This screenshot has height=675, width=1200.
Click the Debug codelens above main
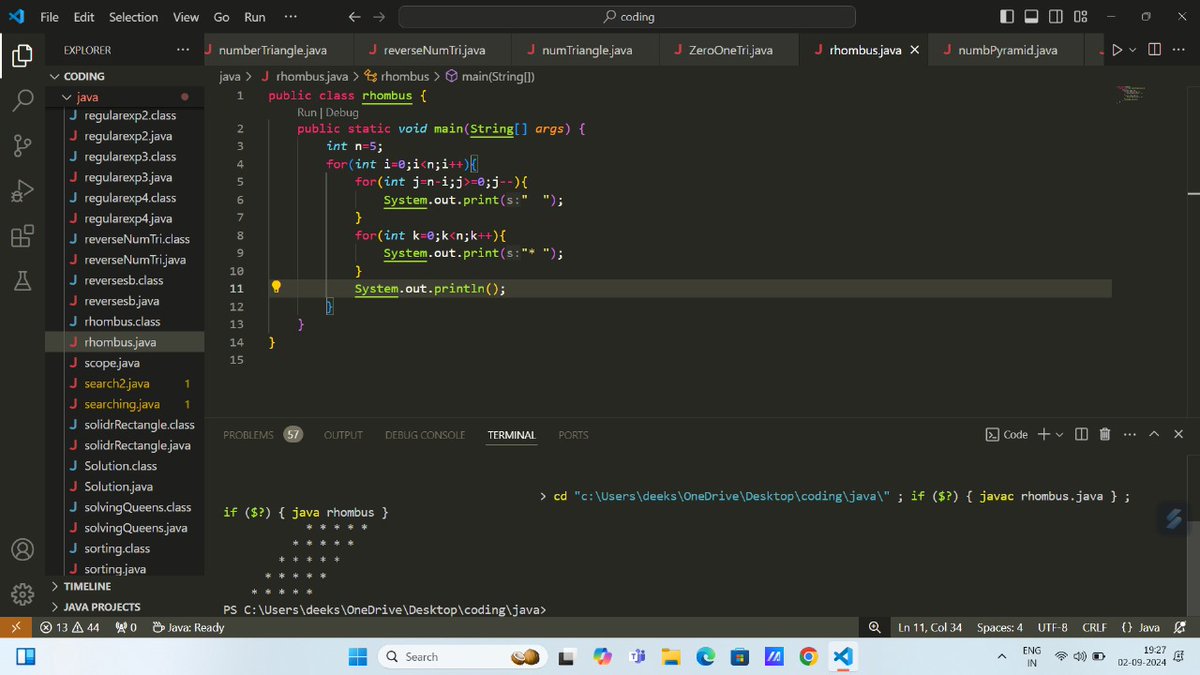coord(341,113)
